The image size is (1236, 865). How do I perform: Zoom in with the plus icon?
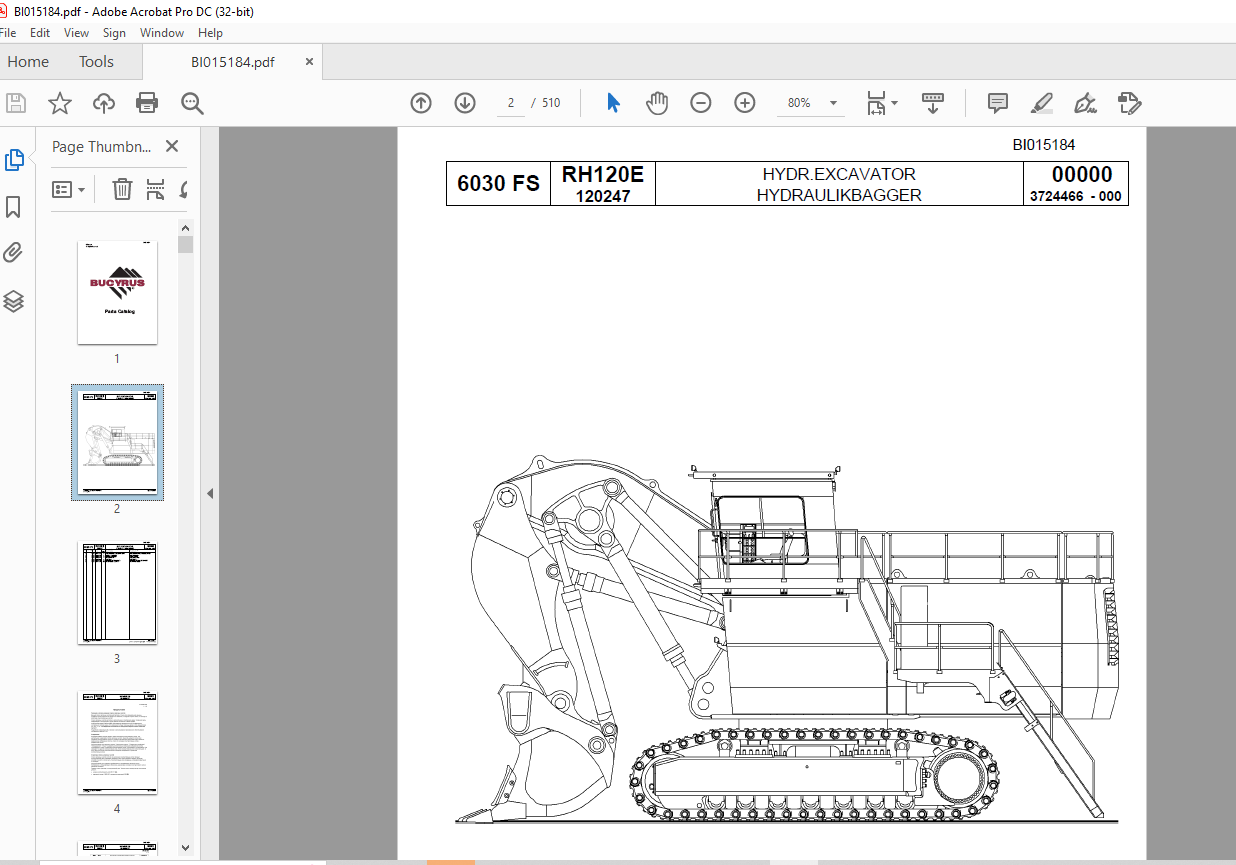[x=745, y=103]
